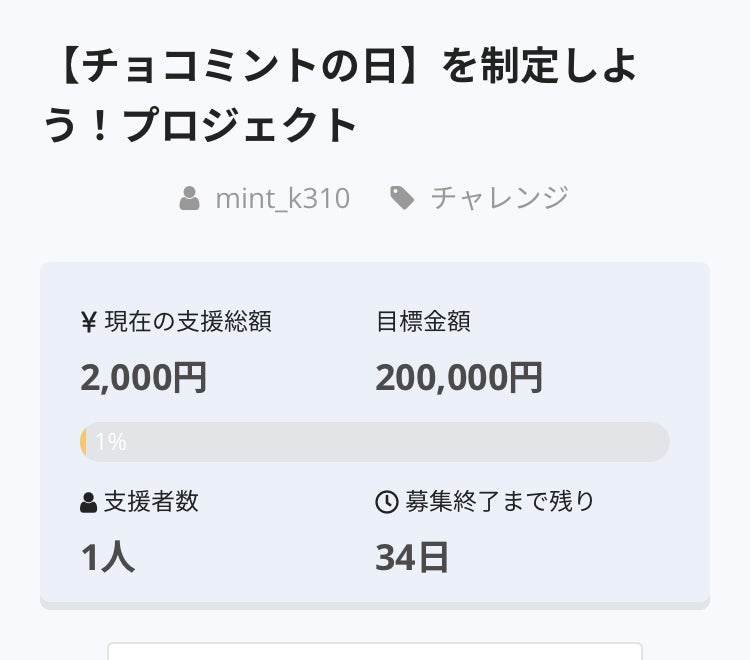Open the mint_k310 author profile link
This screenshot has width=750, height=660.
282,198
